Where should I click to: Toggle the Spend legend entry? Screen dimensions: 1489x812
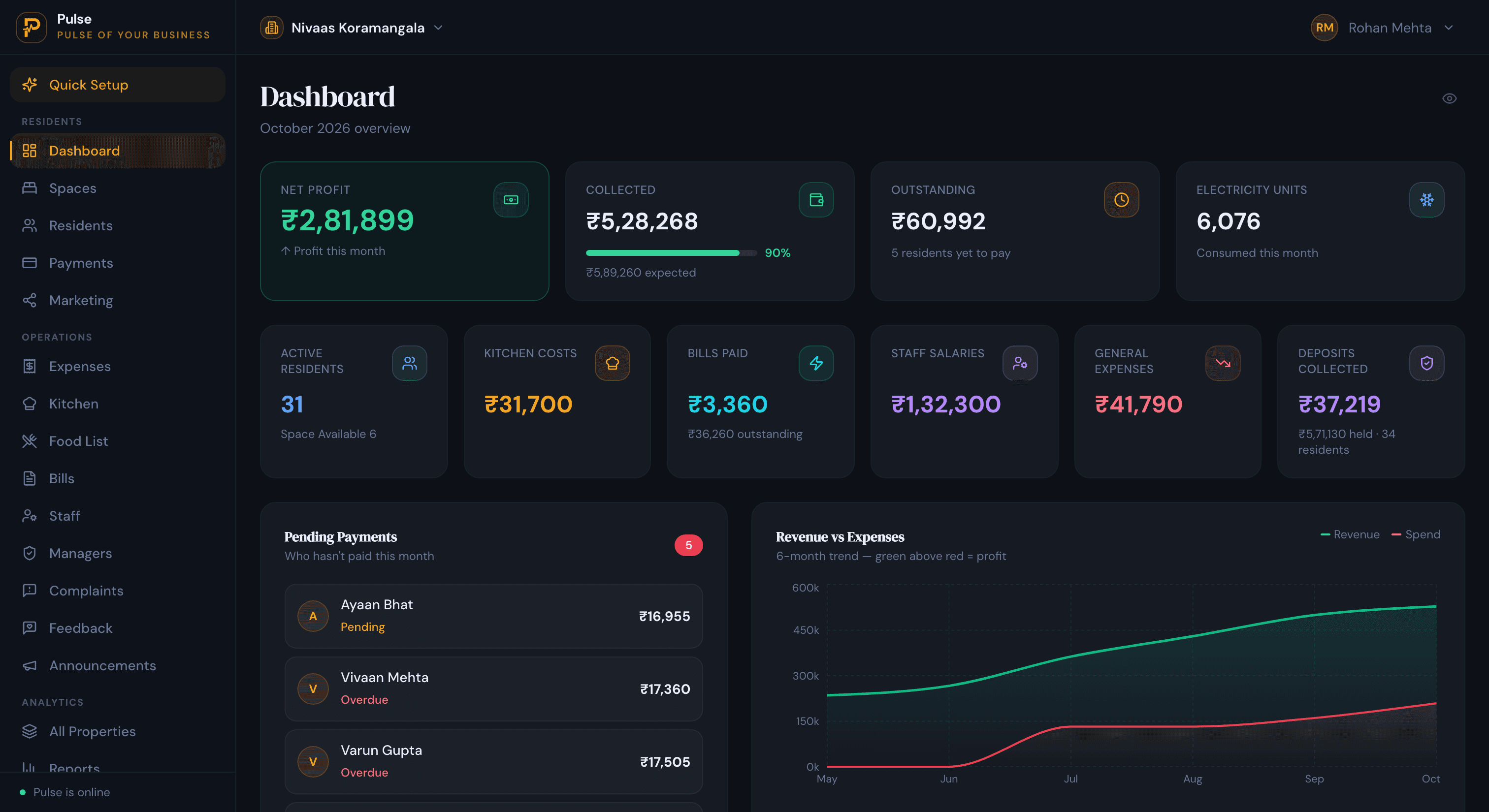pyautogui.click(x=1416, y=535)
